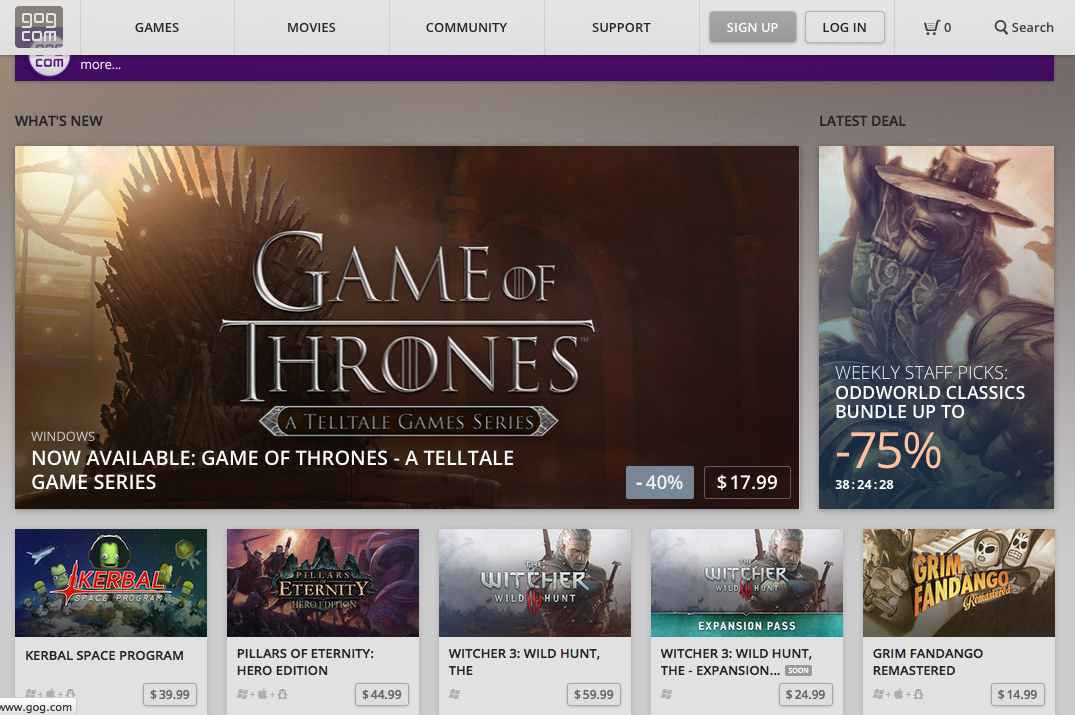Click Apple icon on Grim Fandango card
The height and width of the screenshot is (715, 1075).
click(x=898, y=694)
